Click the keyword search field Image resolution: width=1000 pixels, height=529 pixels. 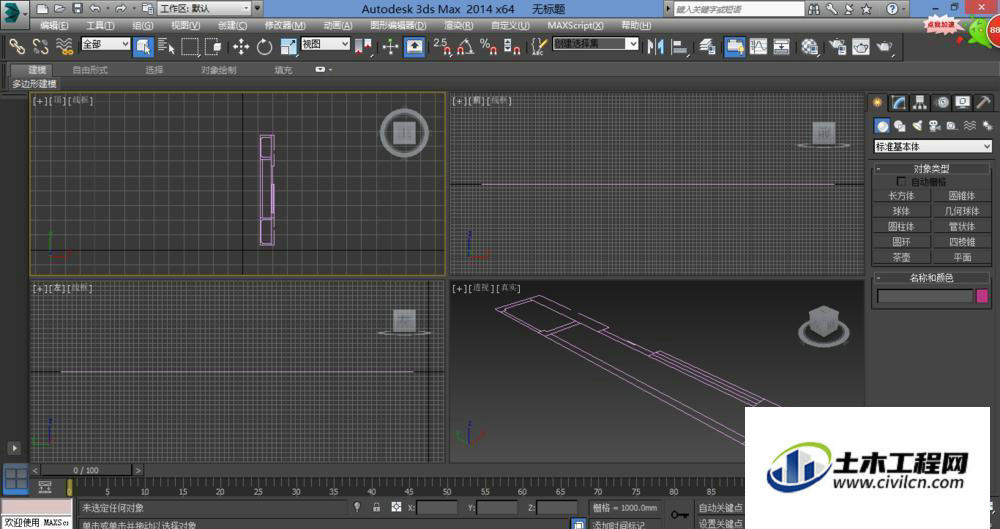(739, 10)
